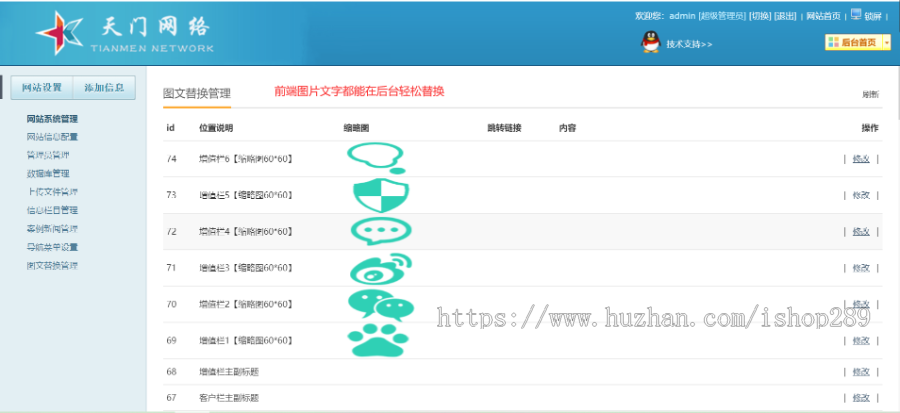
Task: Click the 位置说明 column header
Action: (x=216, y=128)
